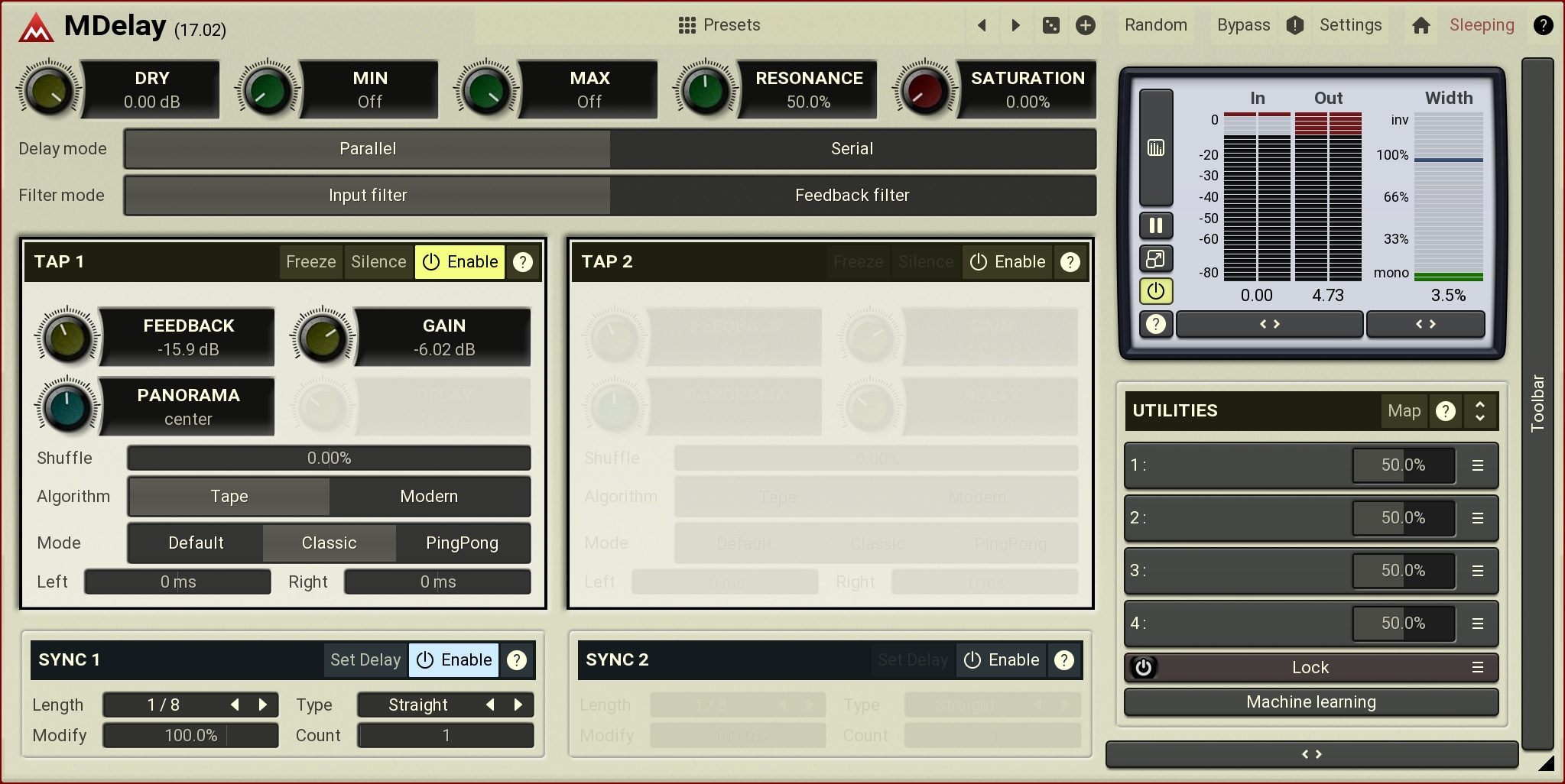
Task: Open menu icon for utility slot 1
Action: [1477, 465]
